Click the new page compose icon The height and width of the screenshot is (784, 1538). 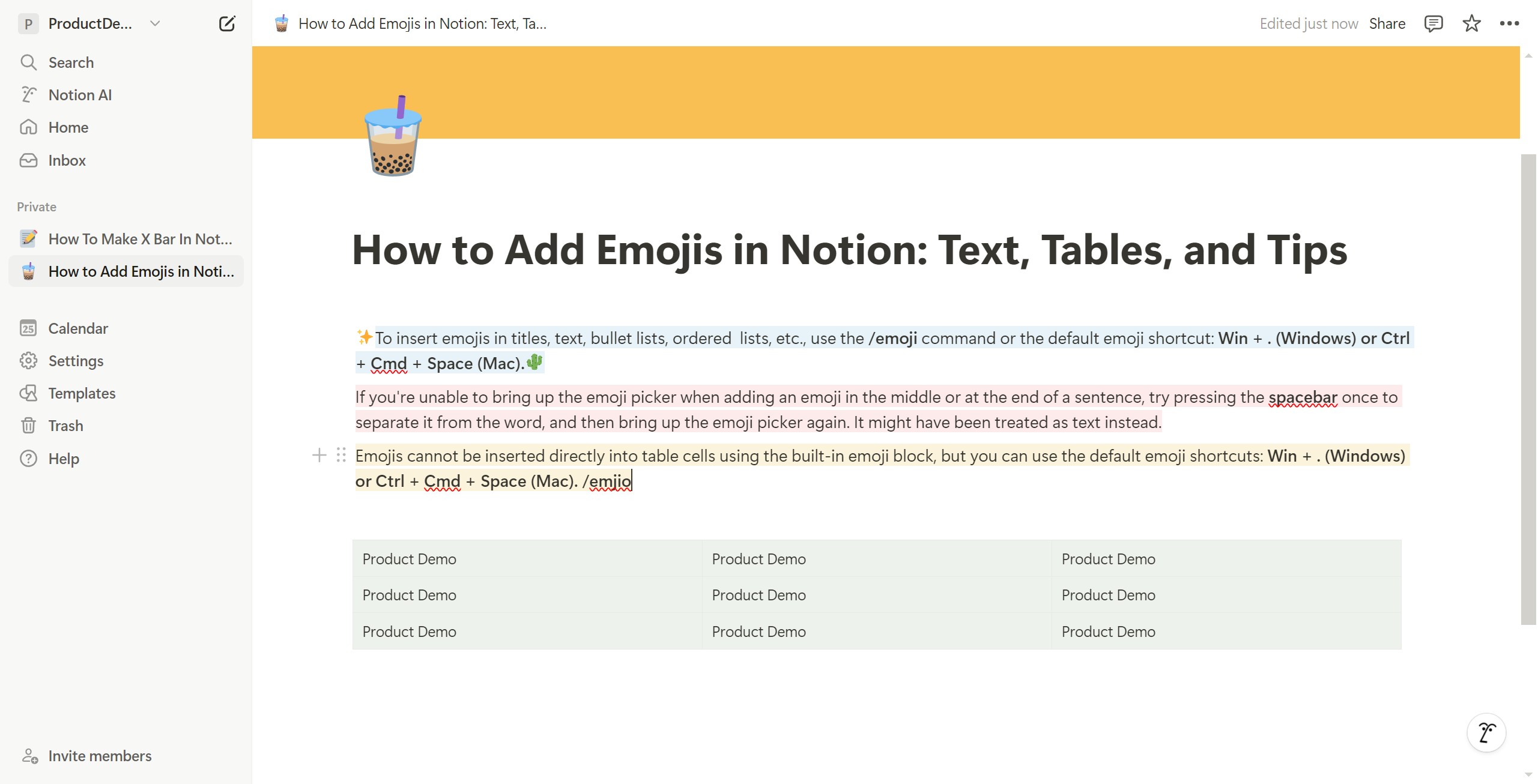coord(227,23)
